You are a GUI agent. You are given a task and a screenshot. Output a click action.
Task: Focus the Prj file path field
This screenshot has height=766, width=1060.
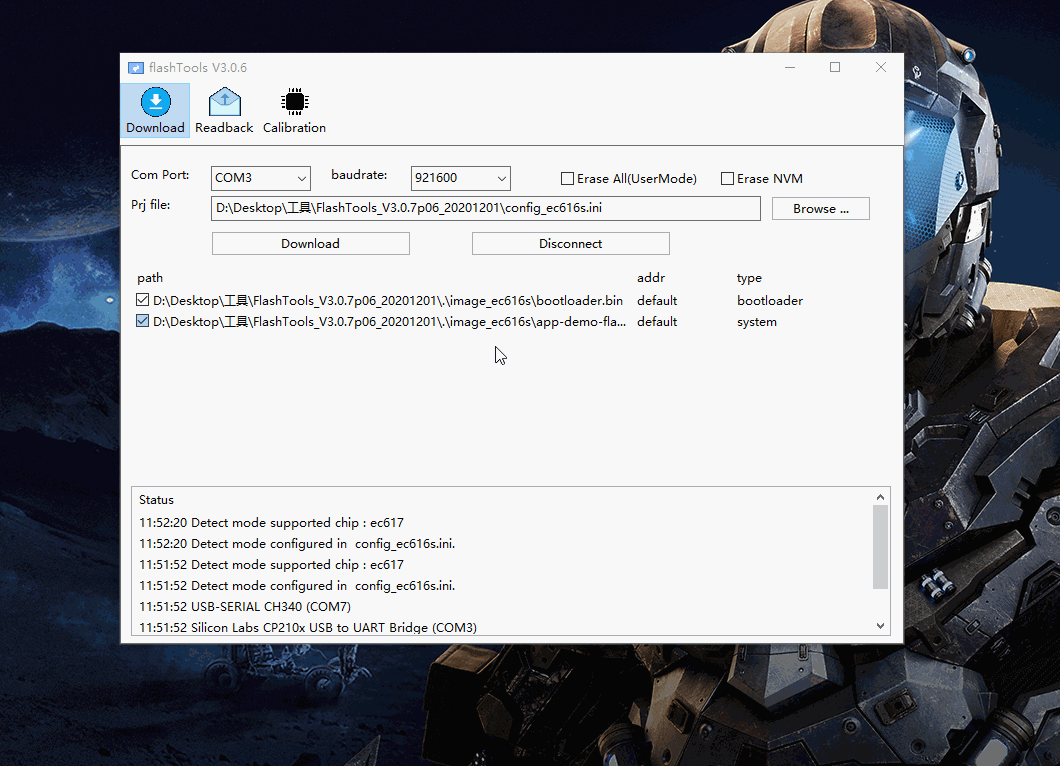coord(485,208)
